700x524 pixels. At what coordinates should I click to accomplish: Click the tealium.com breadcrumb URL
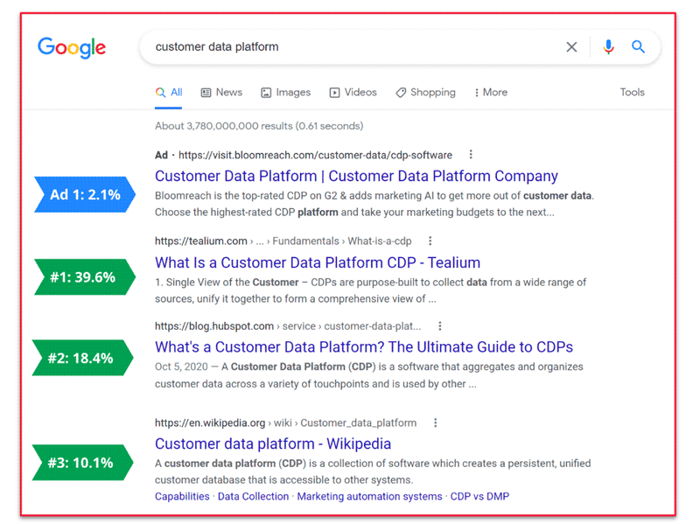(x=283, y=241)
